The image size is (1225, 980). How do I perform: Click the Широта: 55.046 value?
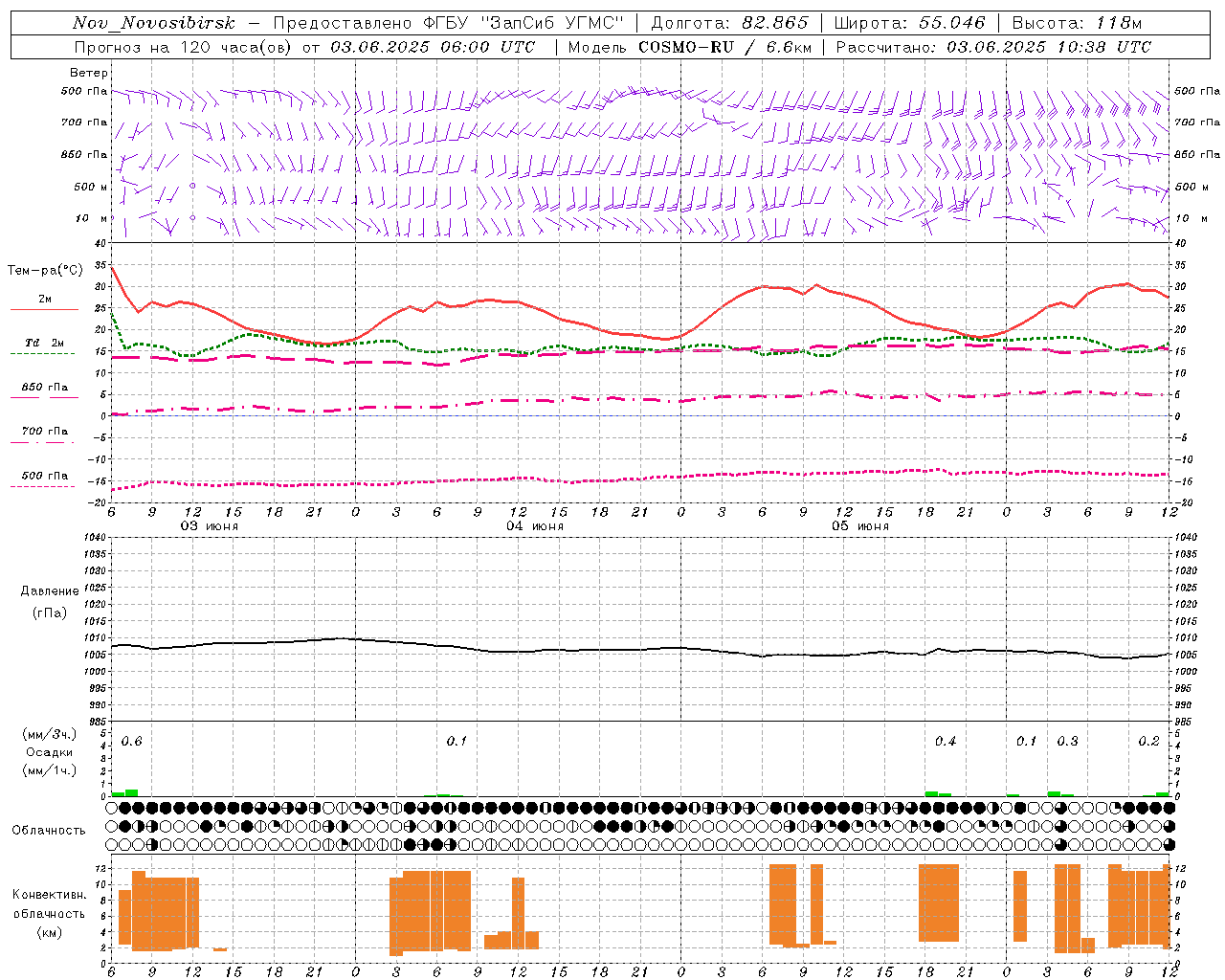[909, 23]
